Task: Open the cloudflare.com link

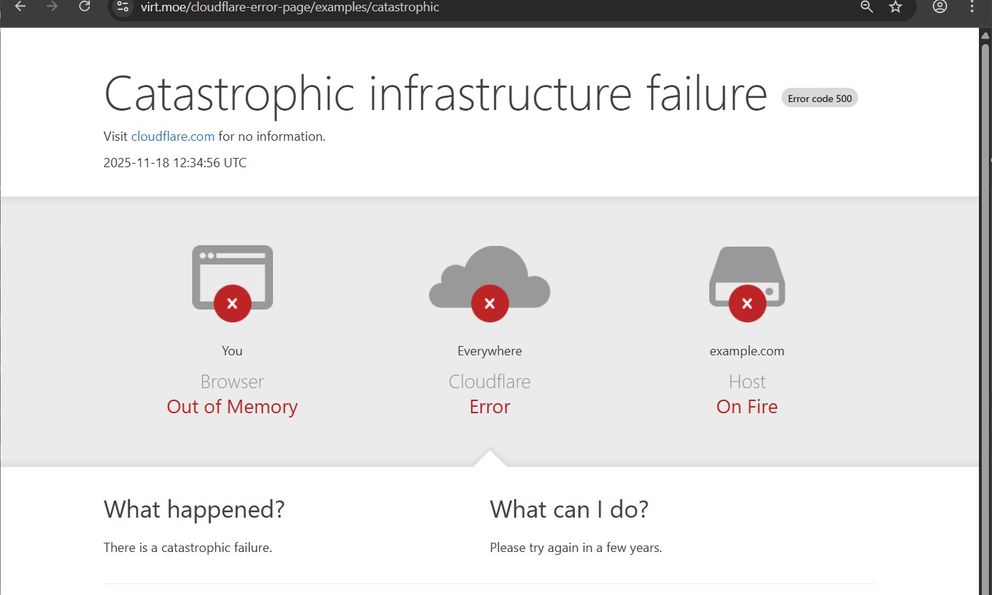Action: click(172, 136)
